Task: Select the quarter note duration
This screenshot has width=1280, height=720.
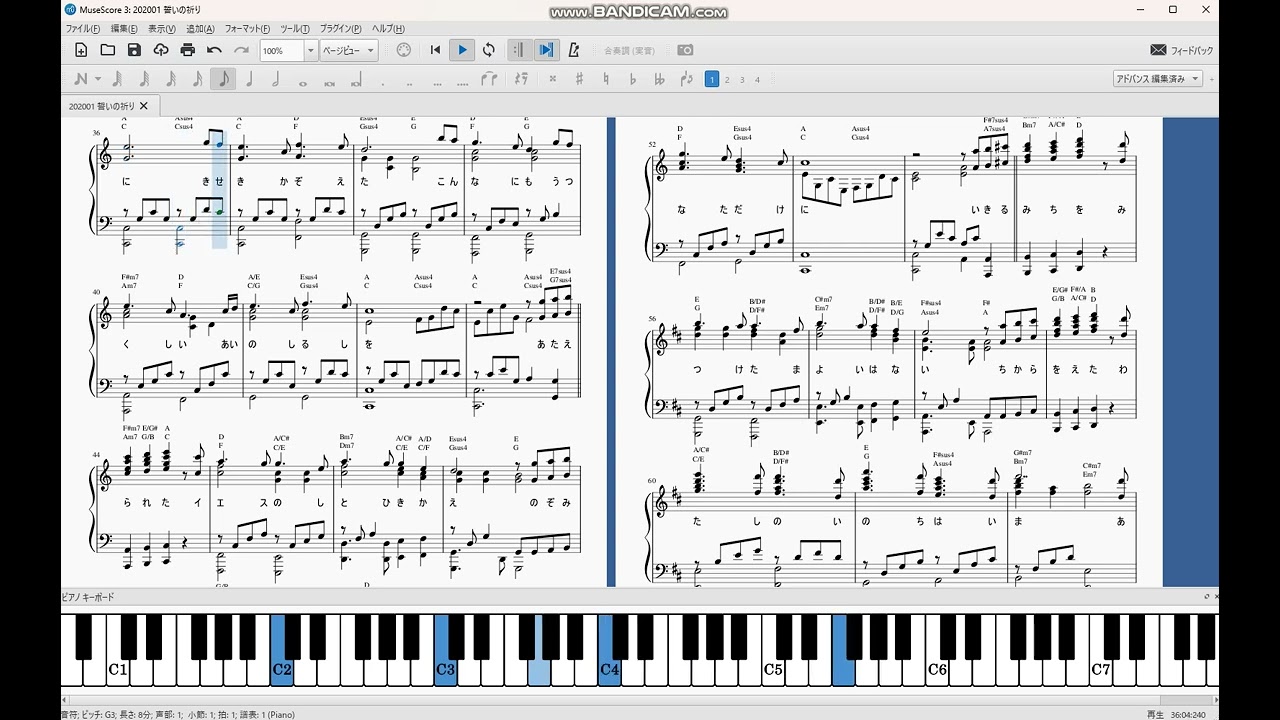Action: click(x=249, y=79)
